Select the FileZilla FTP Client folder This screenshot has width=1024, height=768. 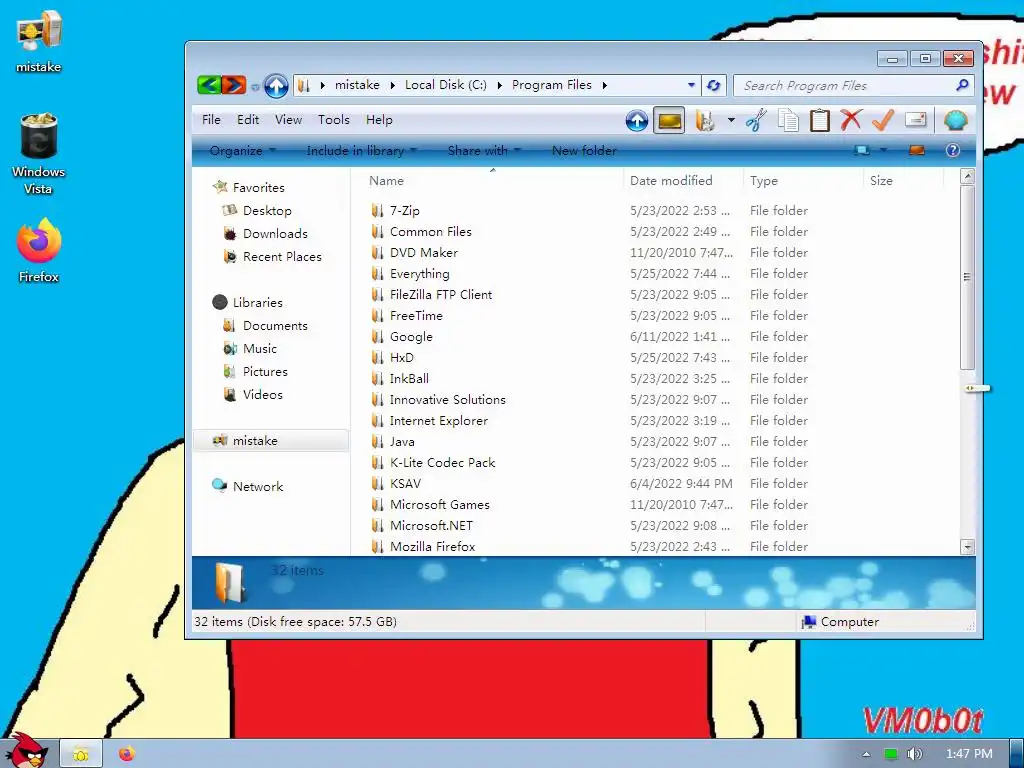(441, 295)
